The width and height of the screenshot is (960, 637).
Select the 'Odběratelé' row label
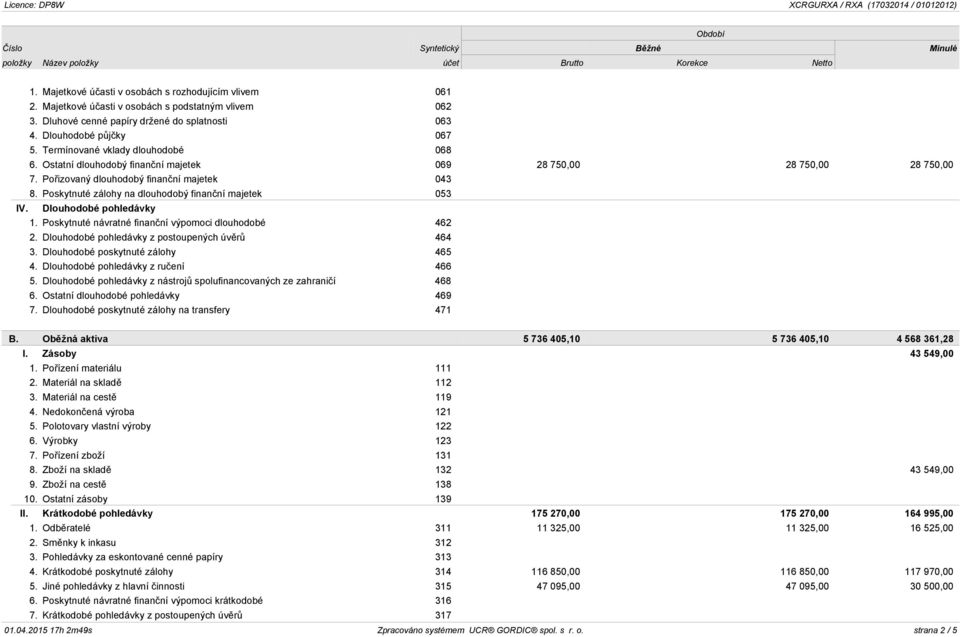coord(66,528)
